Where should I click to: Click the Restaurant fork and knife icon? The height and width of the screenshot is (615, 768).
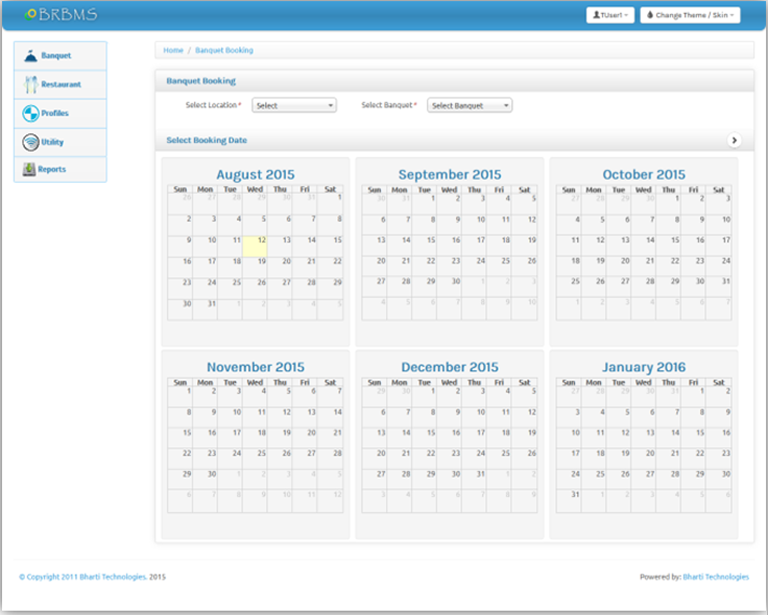pyautogui.click(x=31, y=85)
